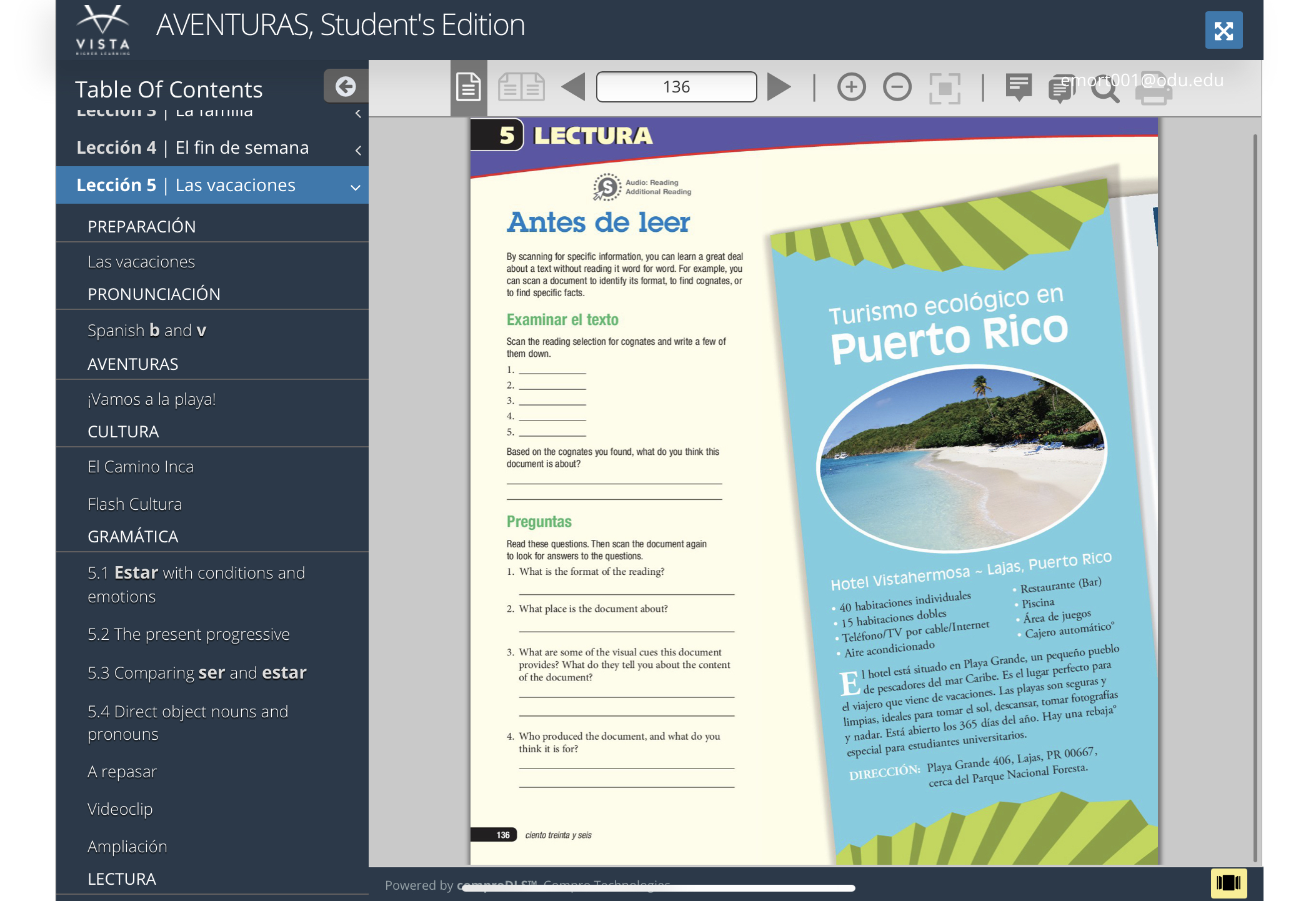This screenshot has height=901, width=1316.
Task: Add a note annotation
Action: point(1019,87)
